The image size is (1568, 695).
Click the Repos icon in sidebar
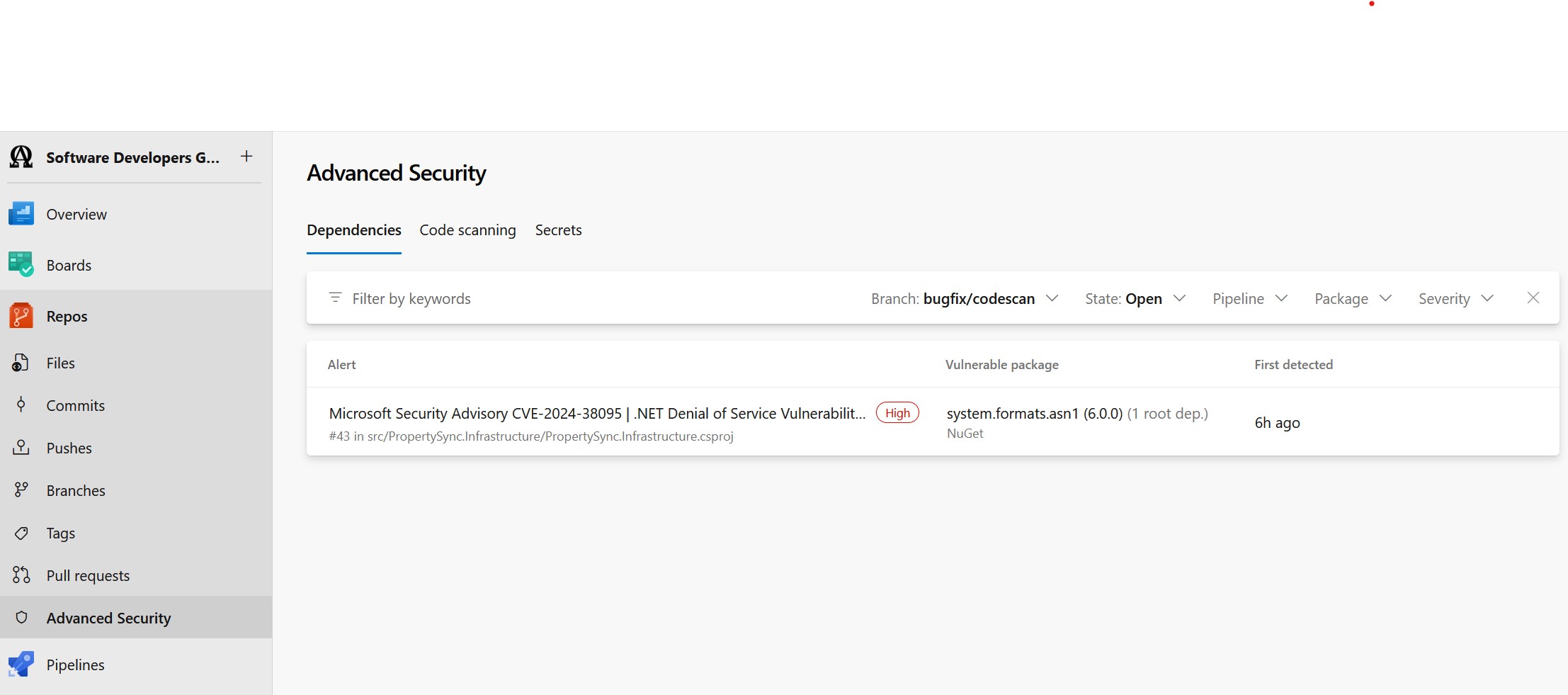click(x=21, y=316)
